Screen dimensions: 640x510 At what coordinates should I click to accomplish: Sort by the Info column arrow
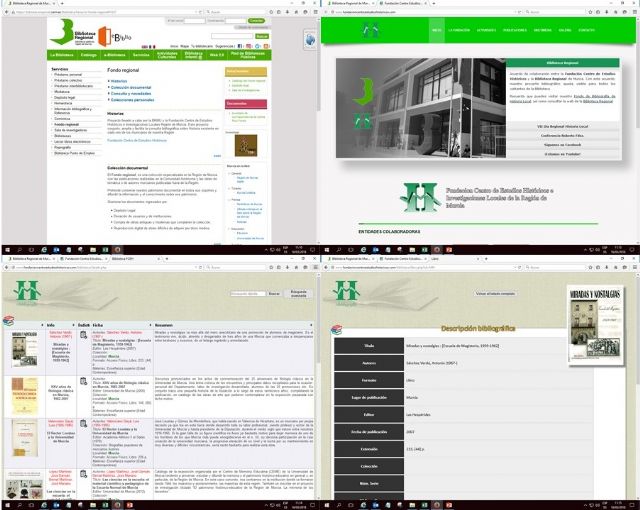(73, 325)
